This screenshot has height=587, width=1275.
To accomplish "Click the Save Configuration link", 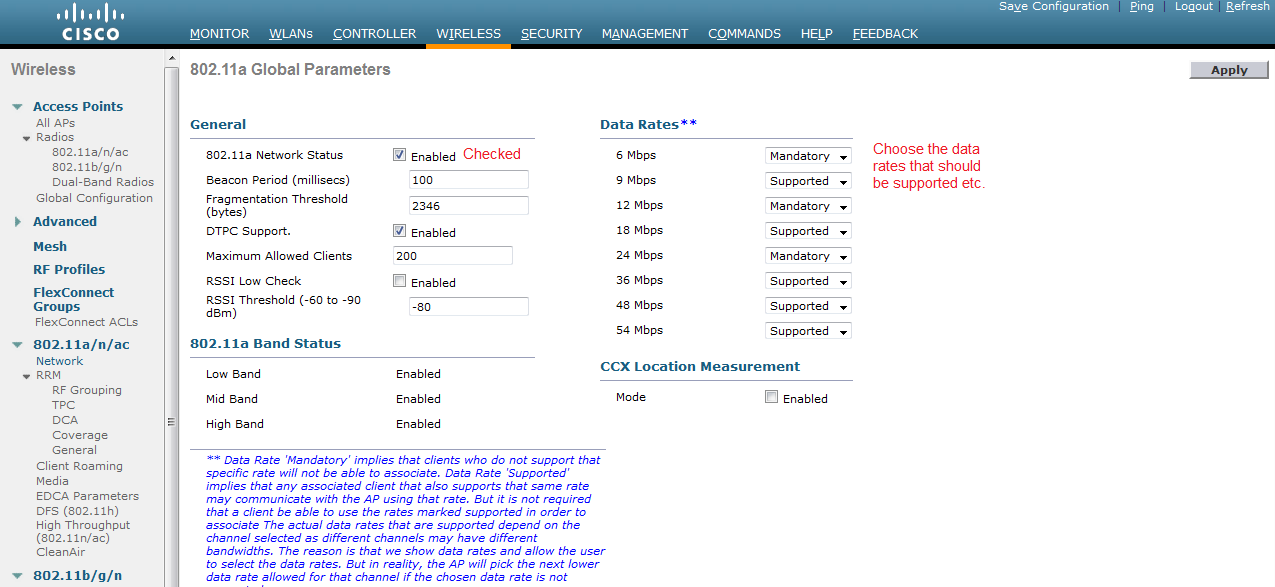I will point(1053,6).
